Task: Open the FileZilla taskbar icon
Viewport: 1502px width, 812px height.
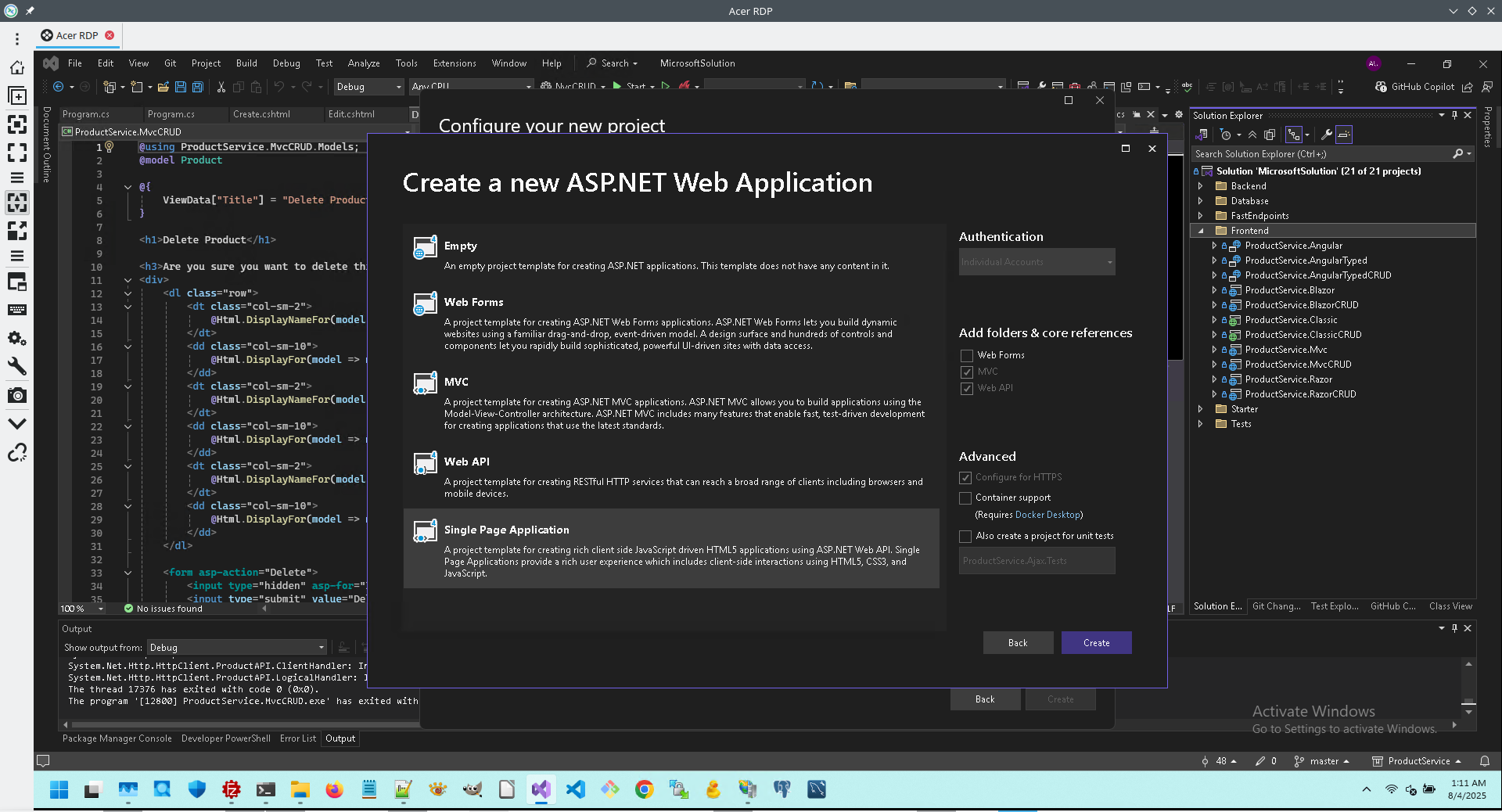Action: [x=231, y=789]
